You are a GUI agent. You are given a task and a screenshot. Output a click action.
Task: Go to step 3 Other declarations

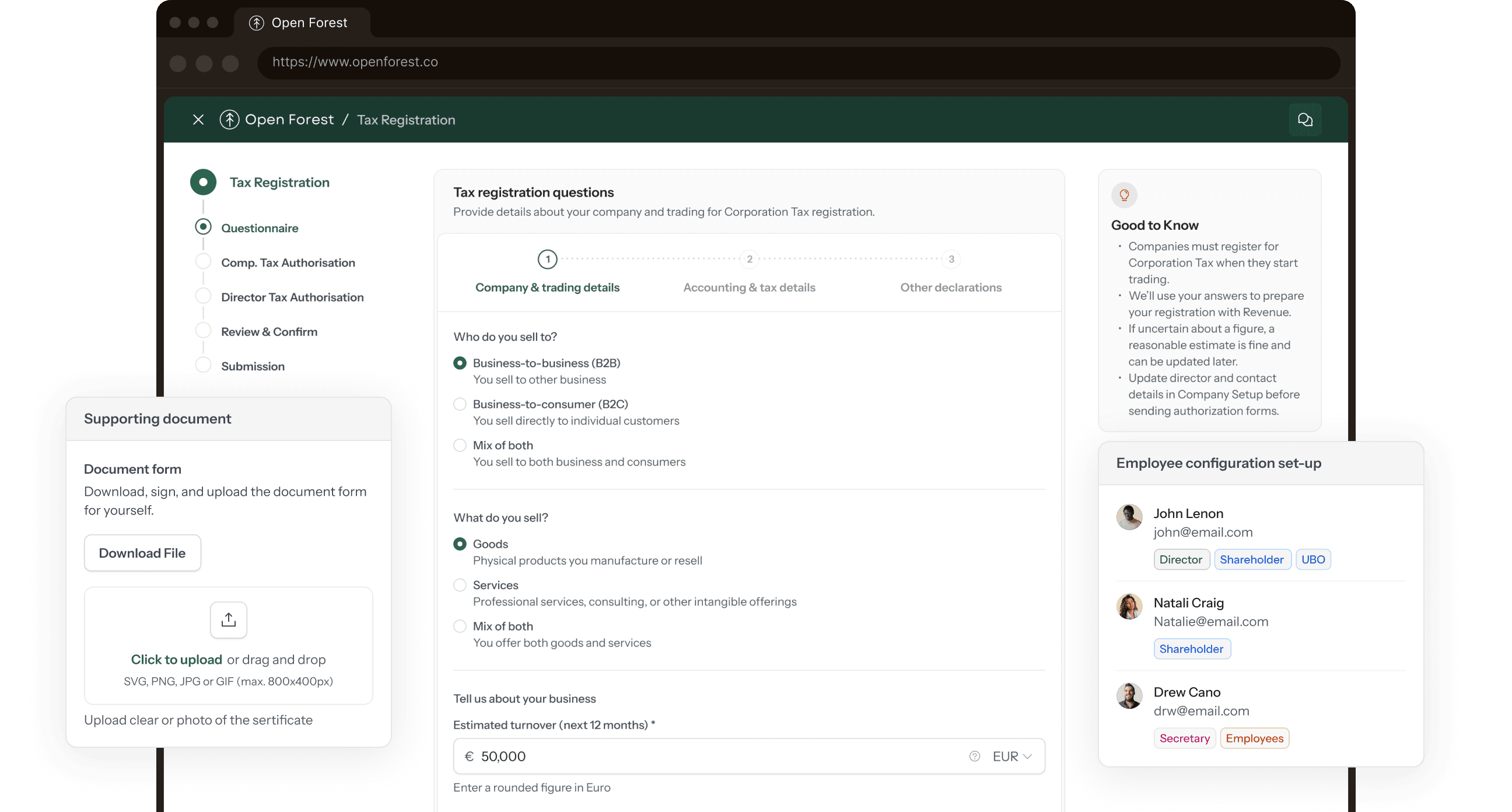point(951,272)
